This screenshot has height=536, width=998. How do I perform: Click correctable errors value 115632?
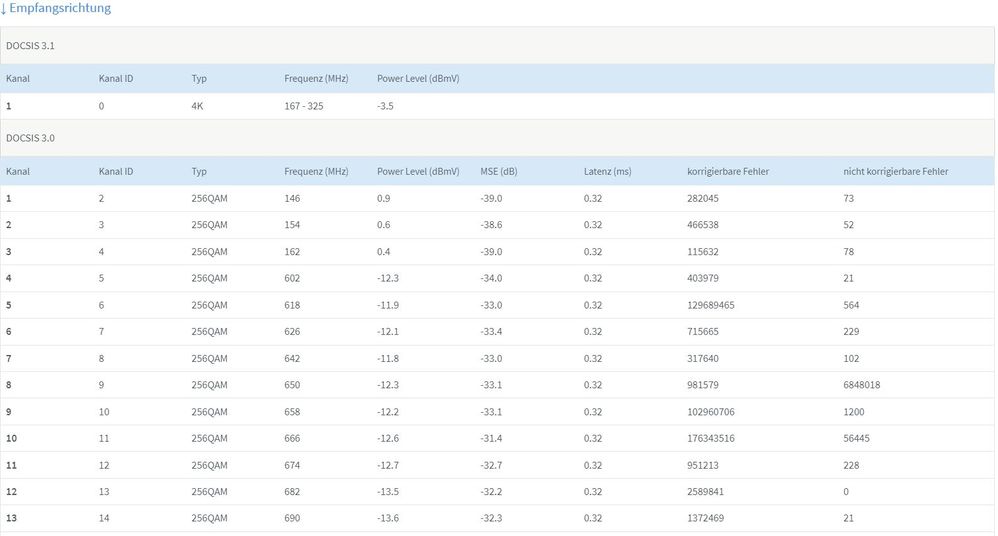(x=703, y=251)
